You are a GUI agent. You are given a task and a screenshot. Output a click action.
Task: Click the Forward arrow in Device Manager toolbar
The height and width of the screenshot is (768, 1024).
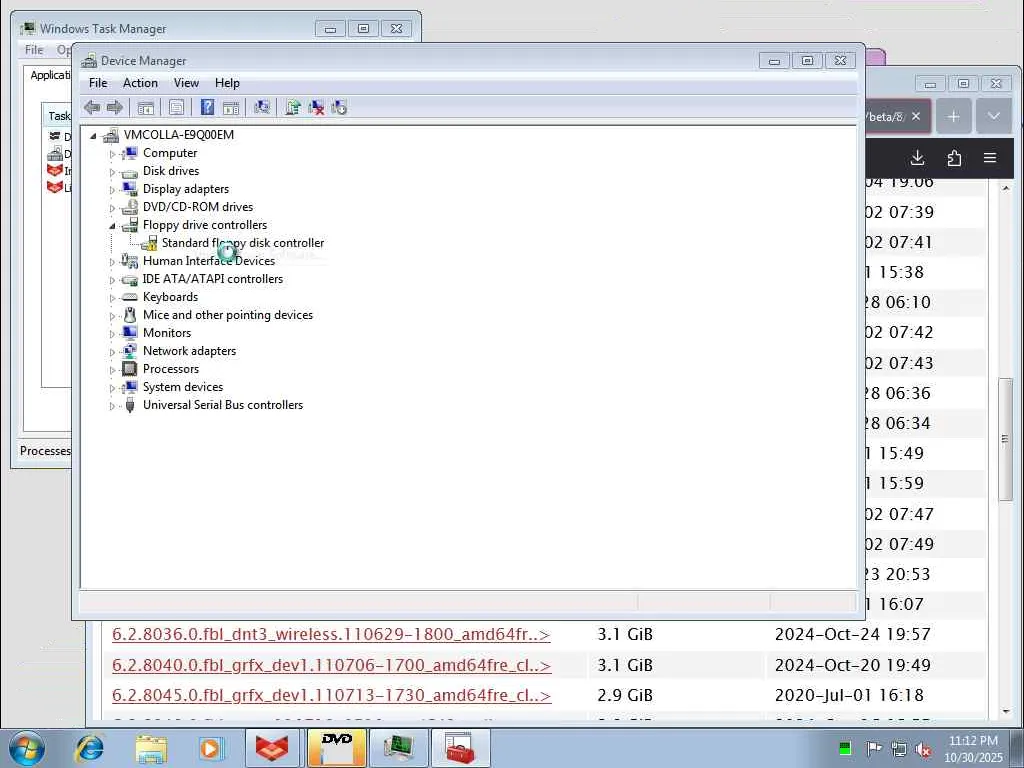114,108
